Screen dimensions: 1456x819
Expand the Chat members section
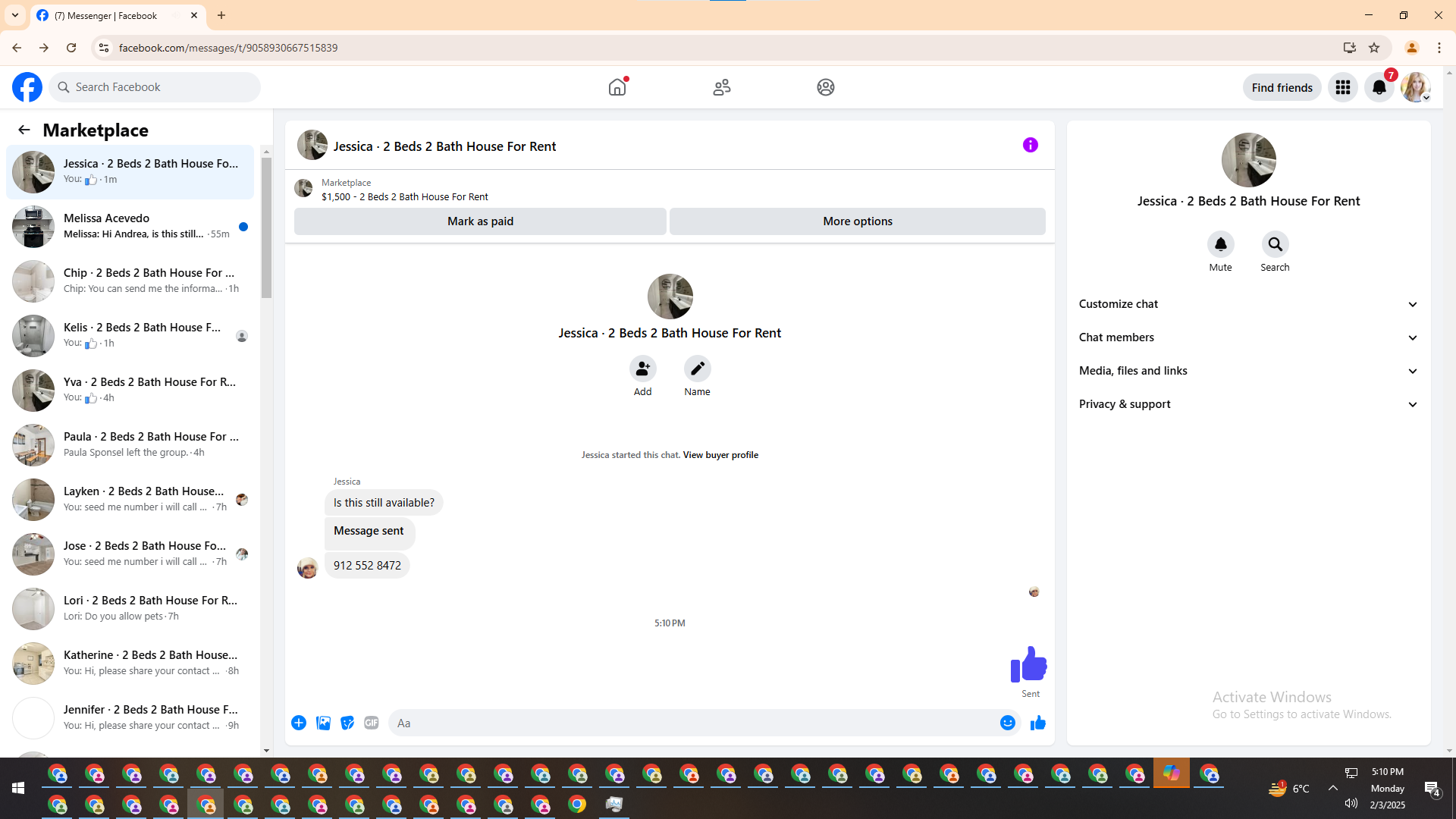[1248, 337]
